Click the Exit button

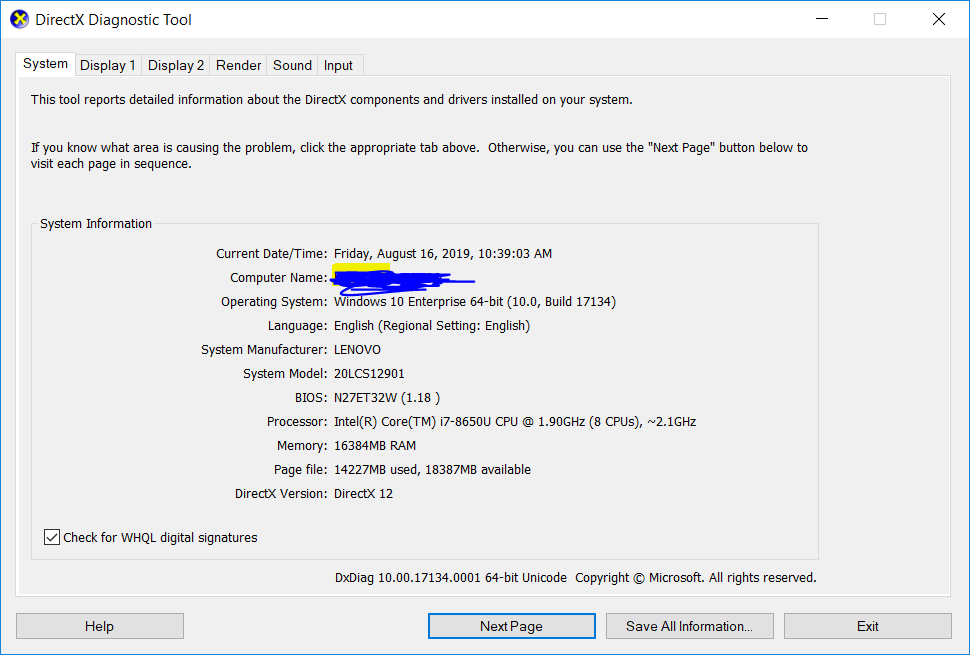pyautogui.click(x=868, y=626)
